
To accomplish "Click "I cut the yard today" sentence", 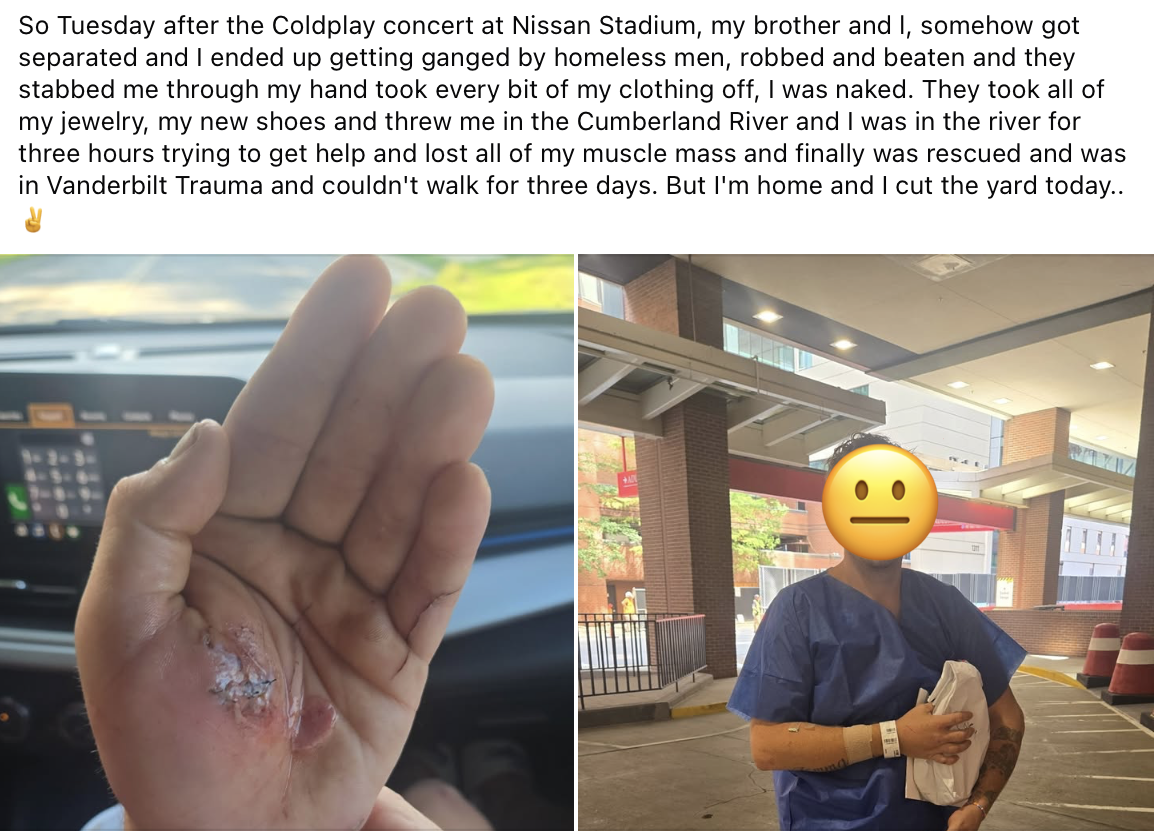I will 989,185.
